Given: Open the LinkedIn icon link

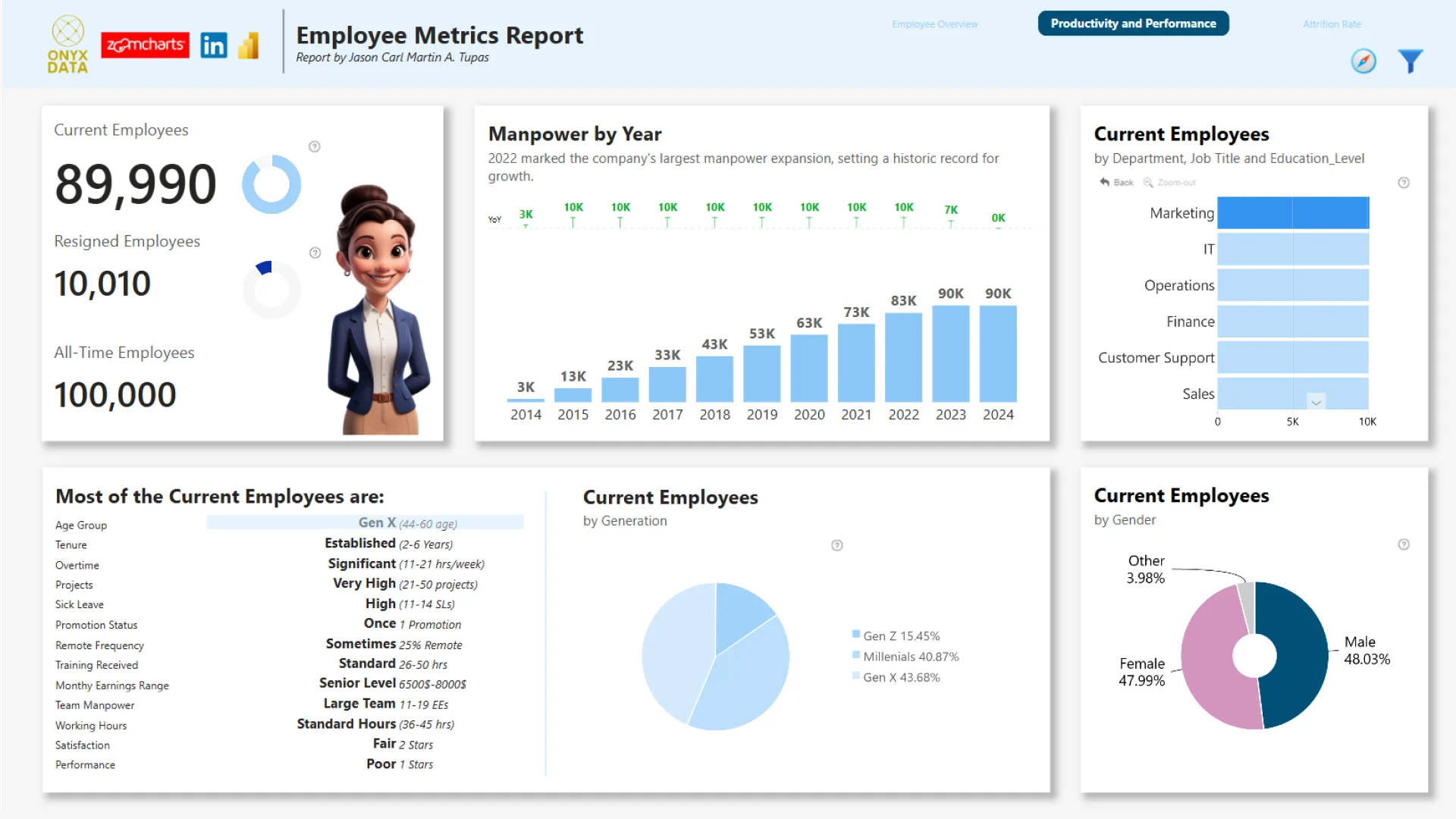Looking at the screenshot, I should click(214, 45).
